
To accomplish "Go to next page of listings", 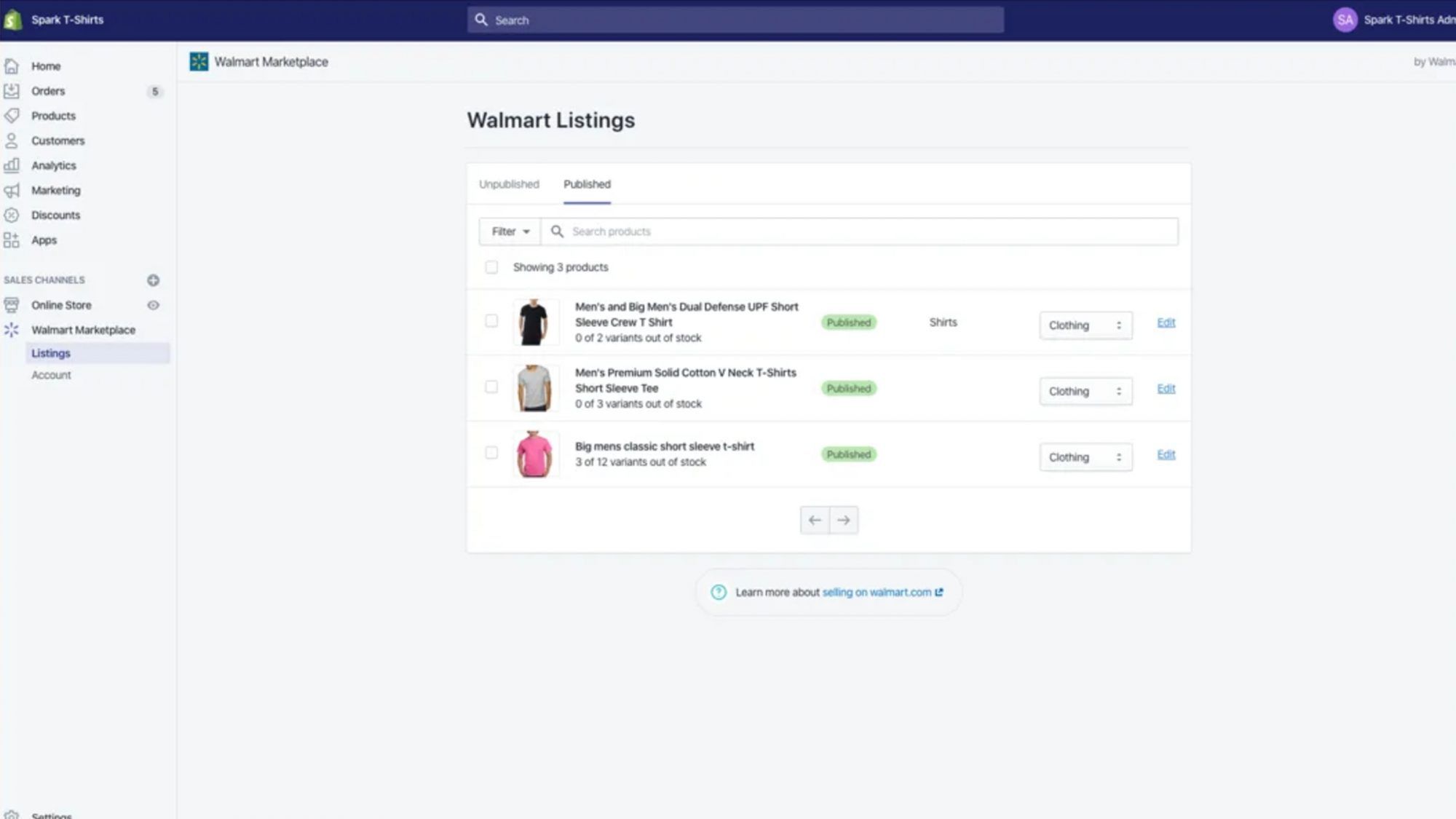I will 844,521.
